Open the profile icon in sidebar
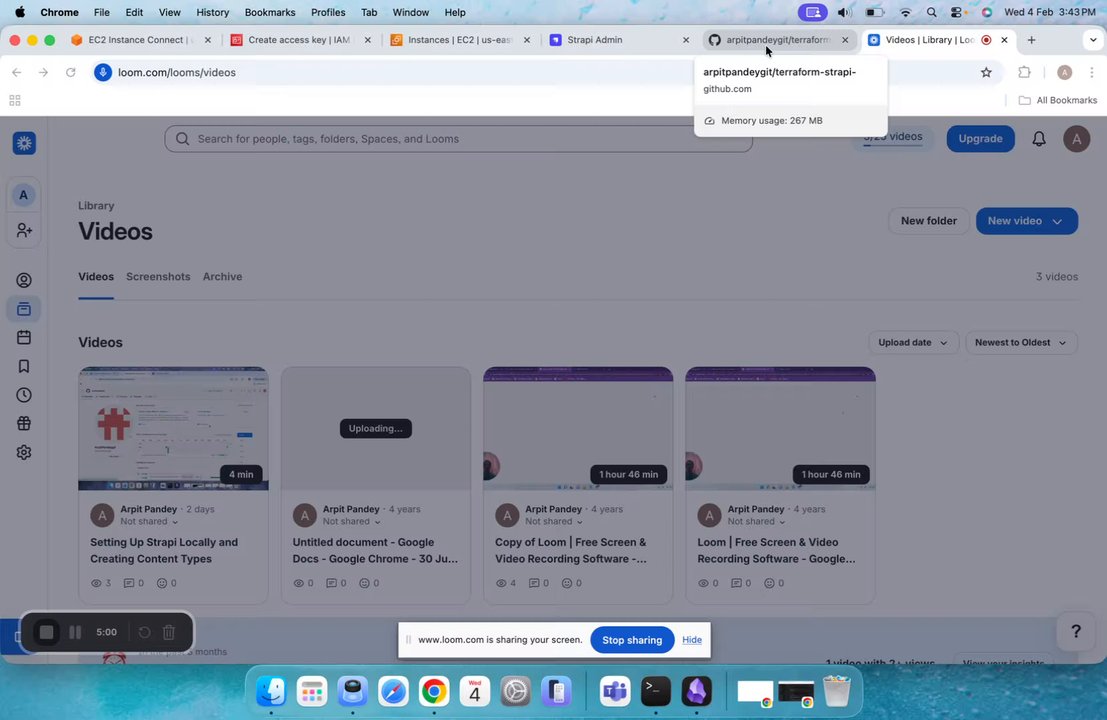This screenshot has width=1107, height=720. point(24,280)
